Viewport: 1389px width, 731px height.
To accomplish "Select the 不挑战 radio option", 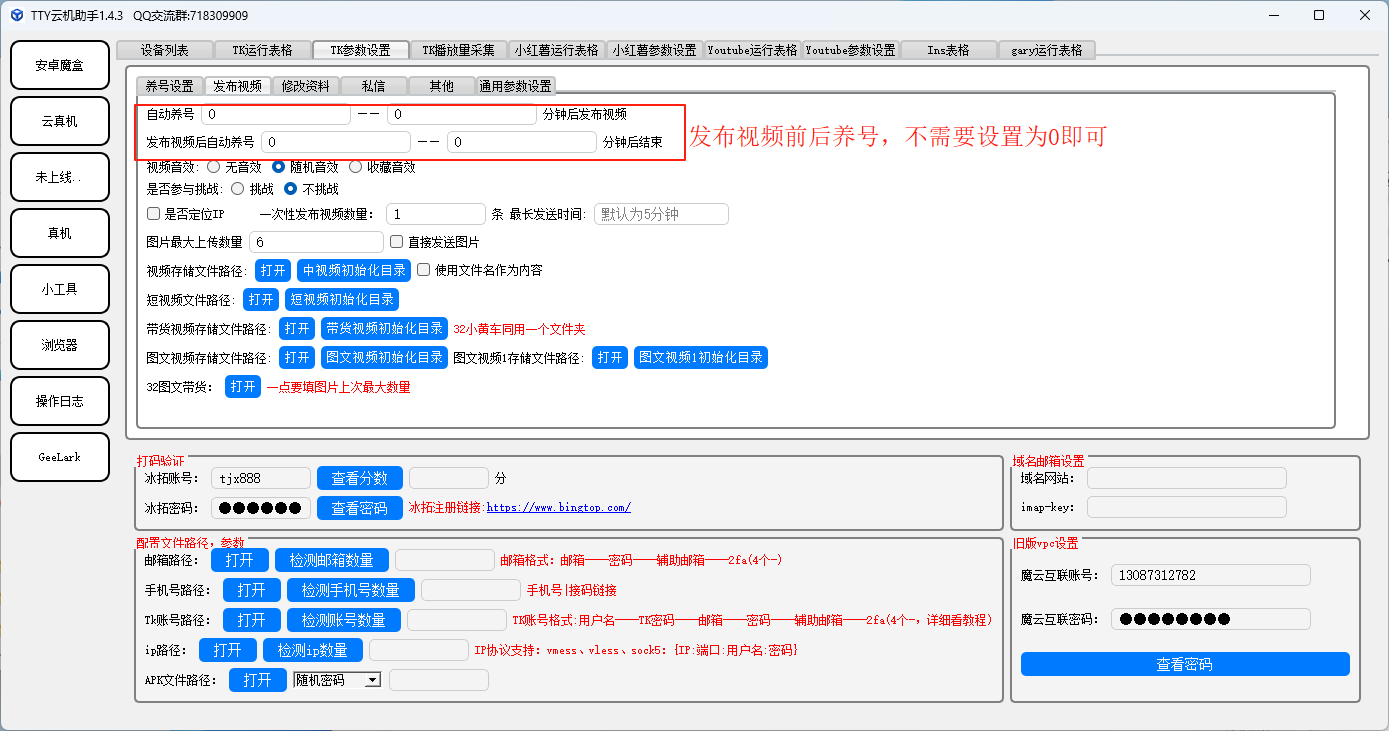I will pyautogui.click(x=312, y=188).
